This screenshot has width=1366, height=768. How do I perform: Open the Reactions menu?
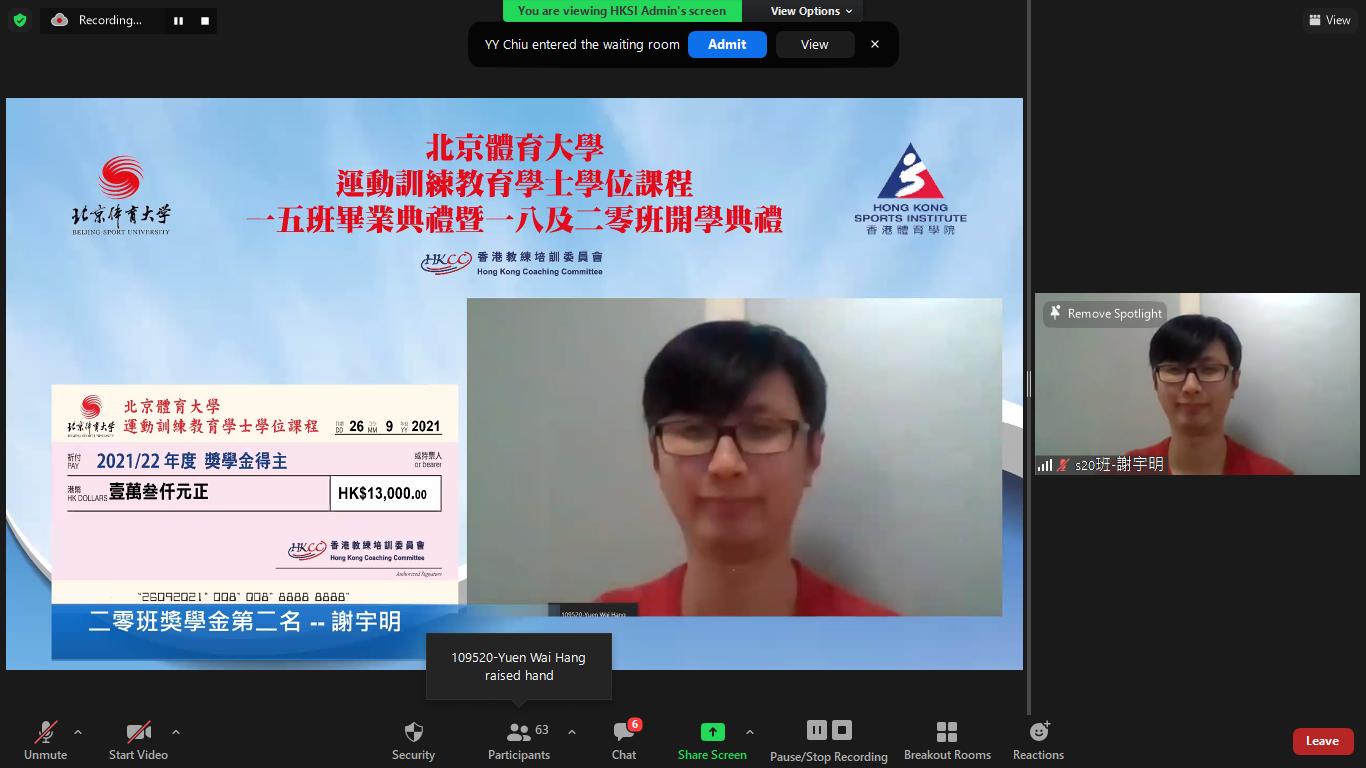click(x=1038, y=741)
